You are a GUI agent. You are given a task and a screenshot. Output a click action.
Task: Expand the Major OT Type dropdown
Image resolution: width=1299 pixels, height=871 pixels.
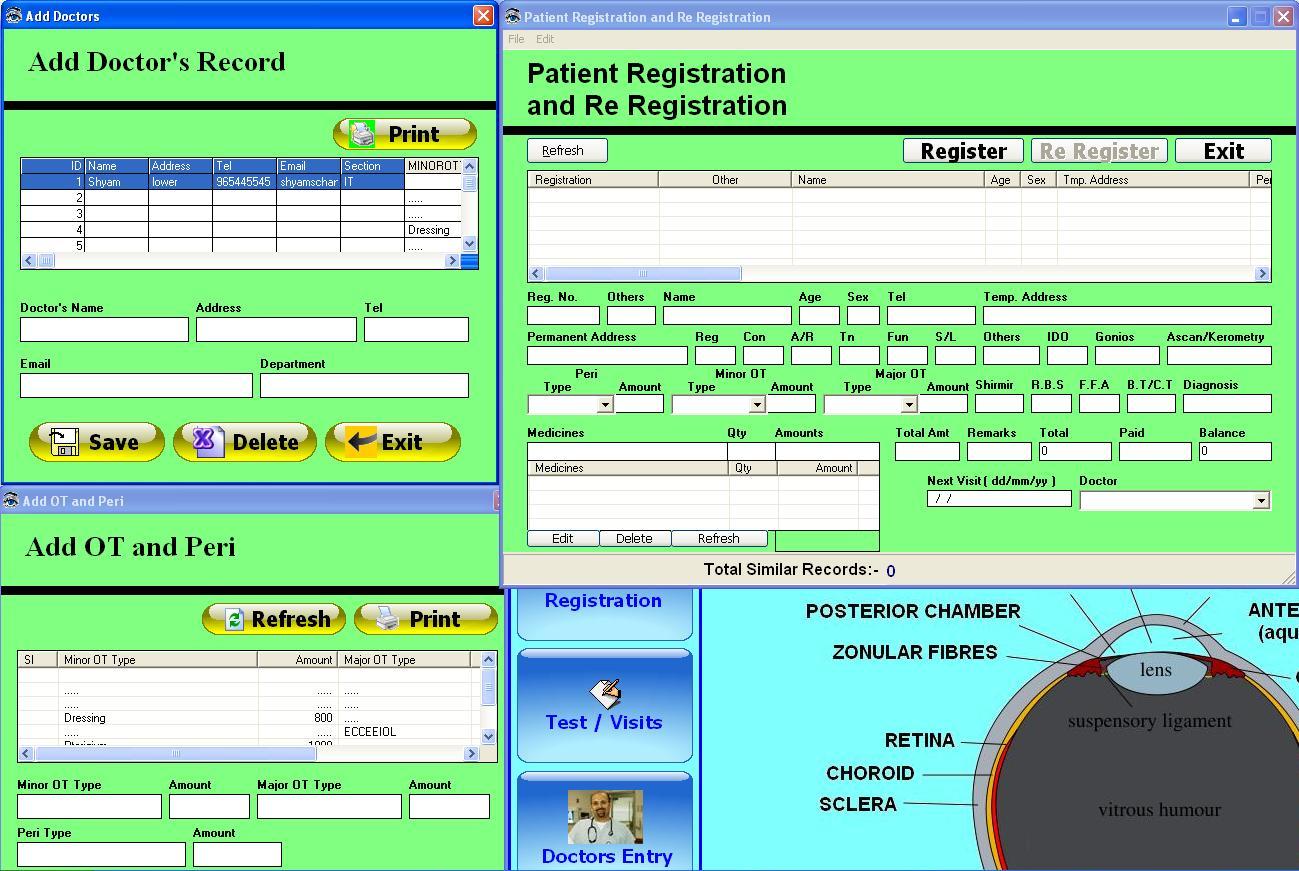point(909,405)
